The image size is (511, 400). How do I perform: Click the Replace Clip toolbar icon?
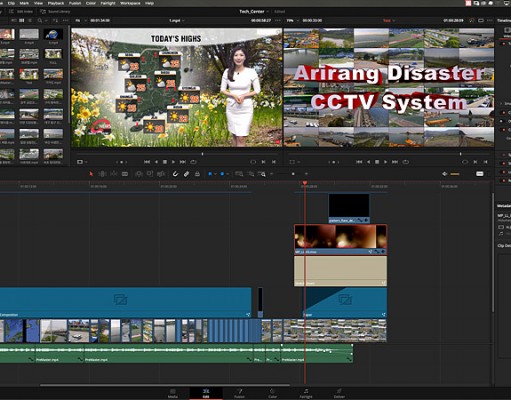coord(161,174)
